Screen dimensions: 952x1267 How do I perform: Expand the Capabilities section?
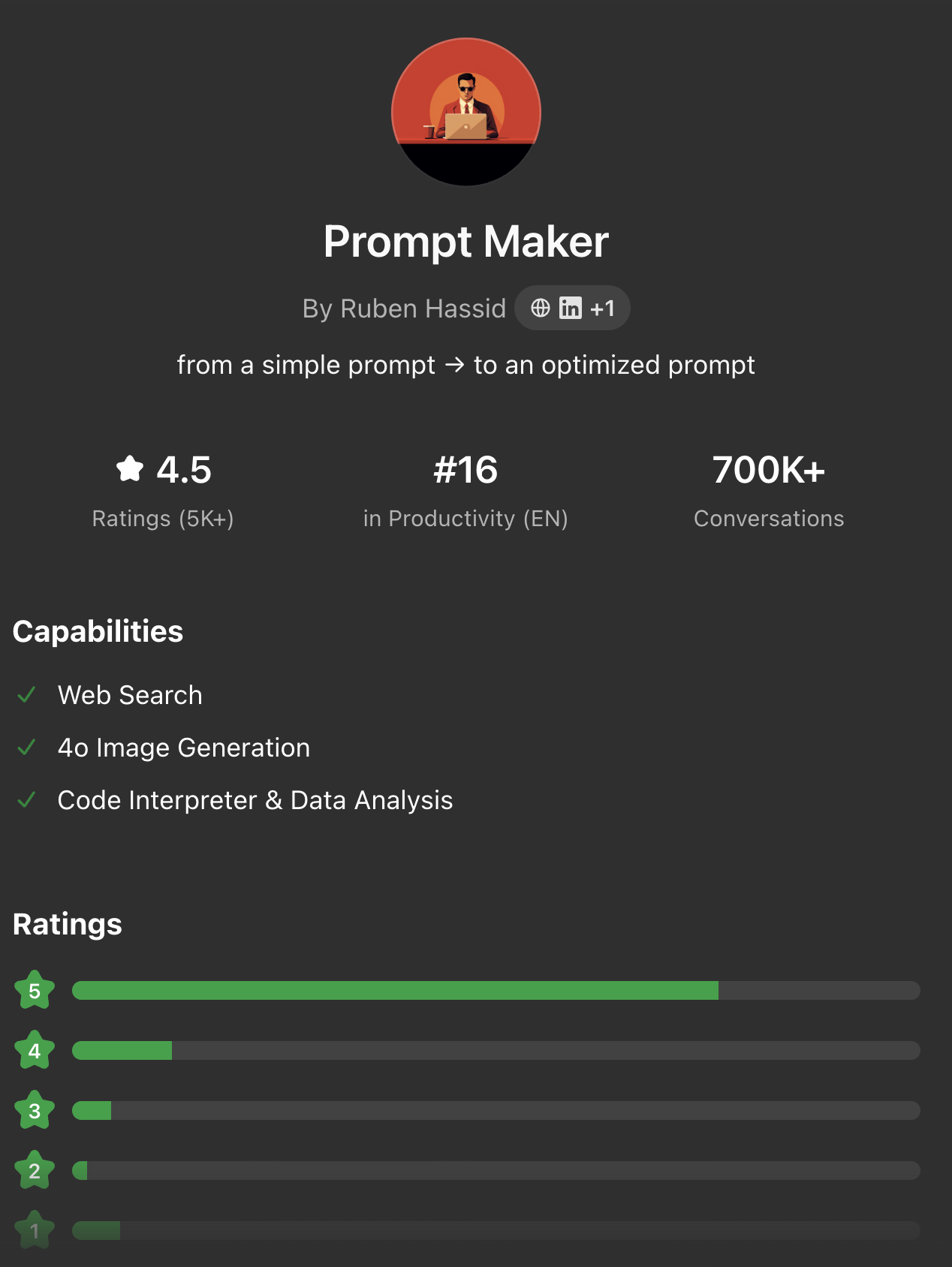pos(98,631)
